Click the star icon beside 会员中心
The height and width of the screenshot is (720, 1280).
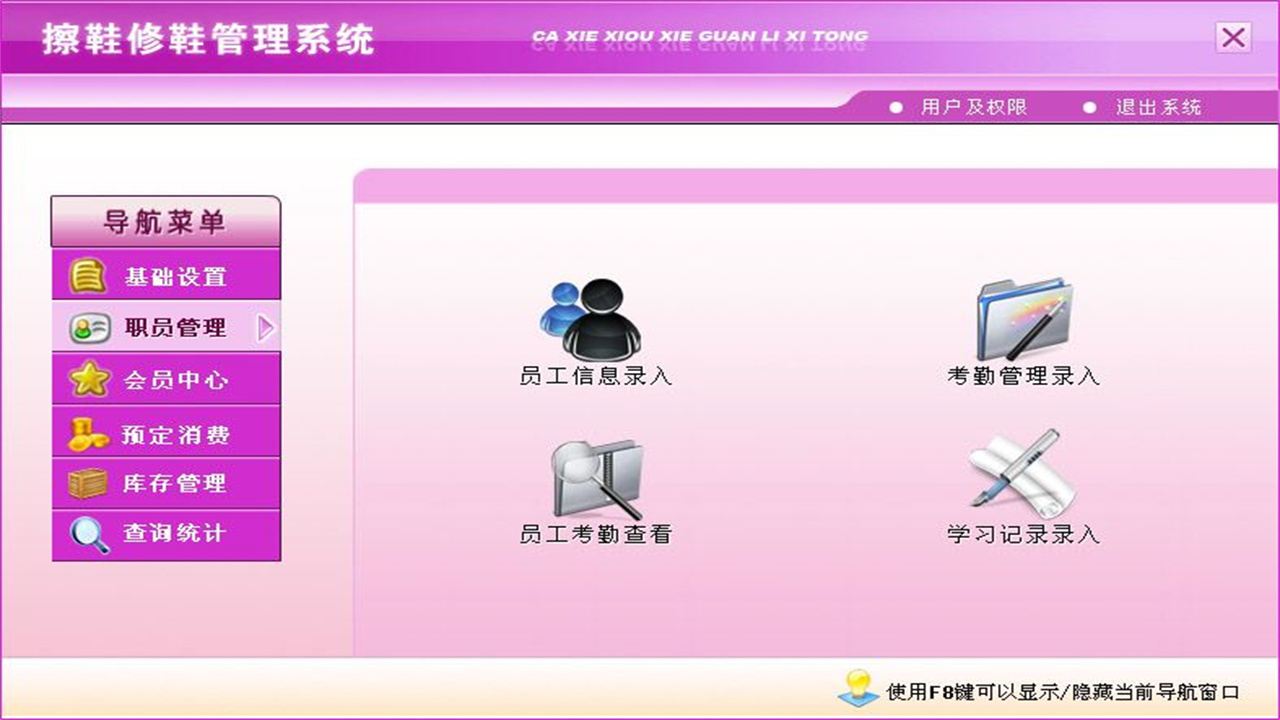[x=88, y=379]
